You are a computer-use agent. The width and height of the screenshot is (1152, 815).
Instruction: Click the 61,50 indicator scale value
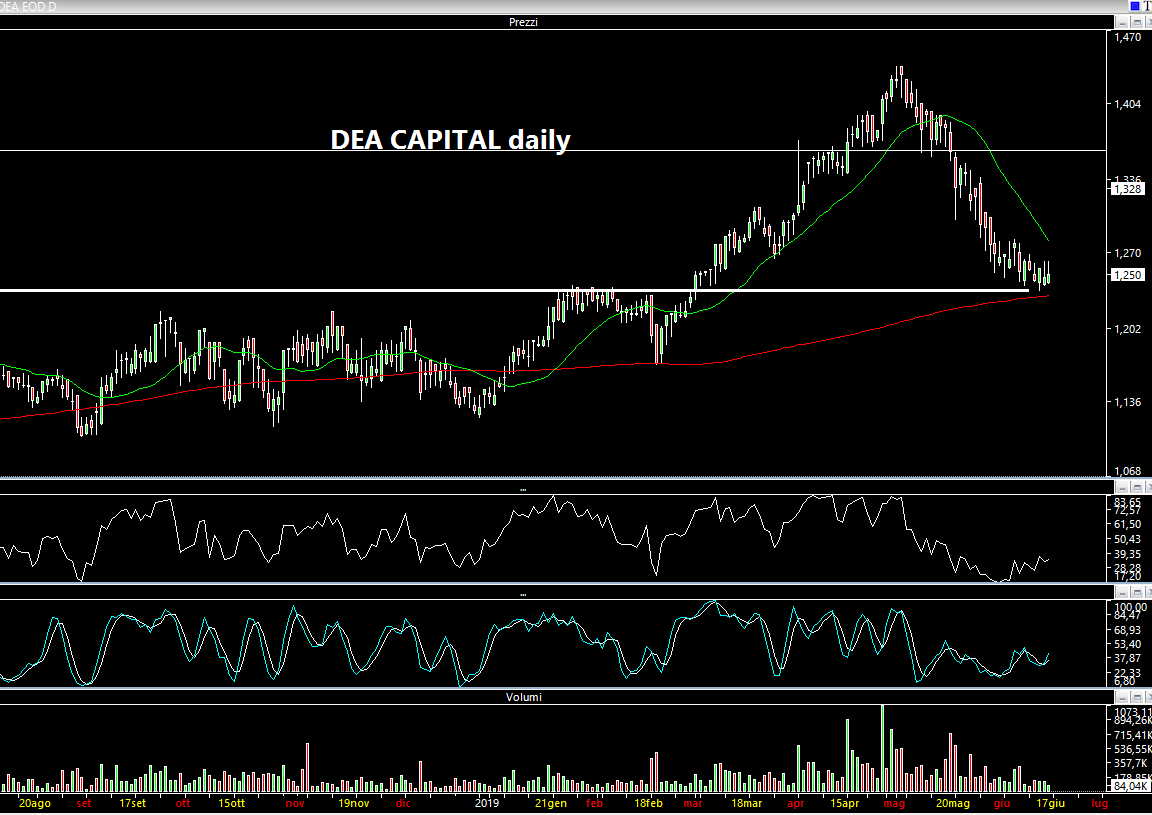pos(1128,524)
